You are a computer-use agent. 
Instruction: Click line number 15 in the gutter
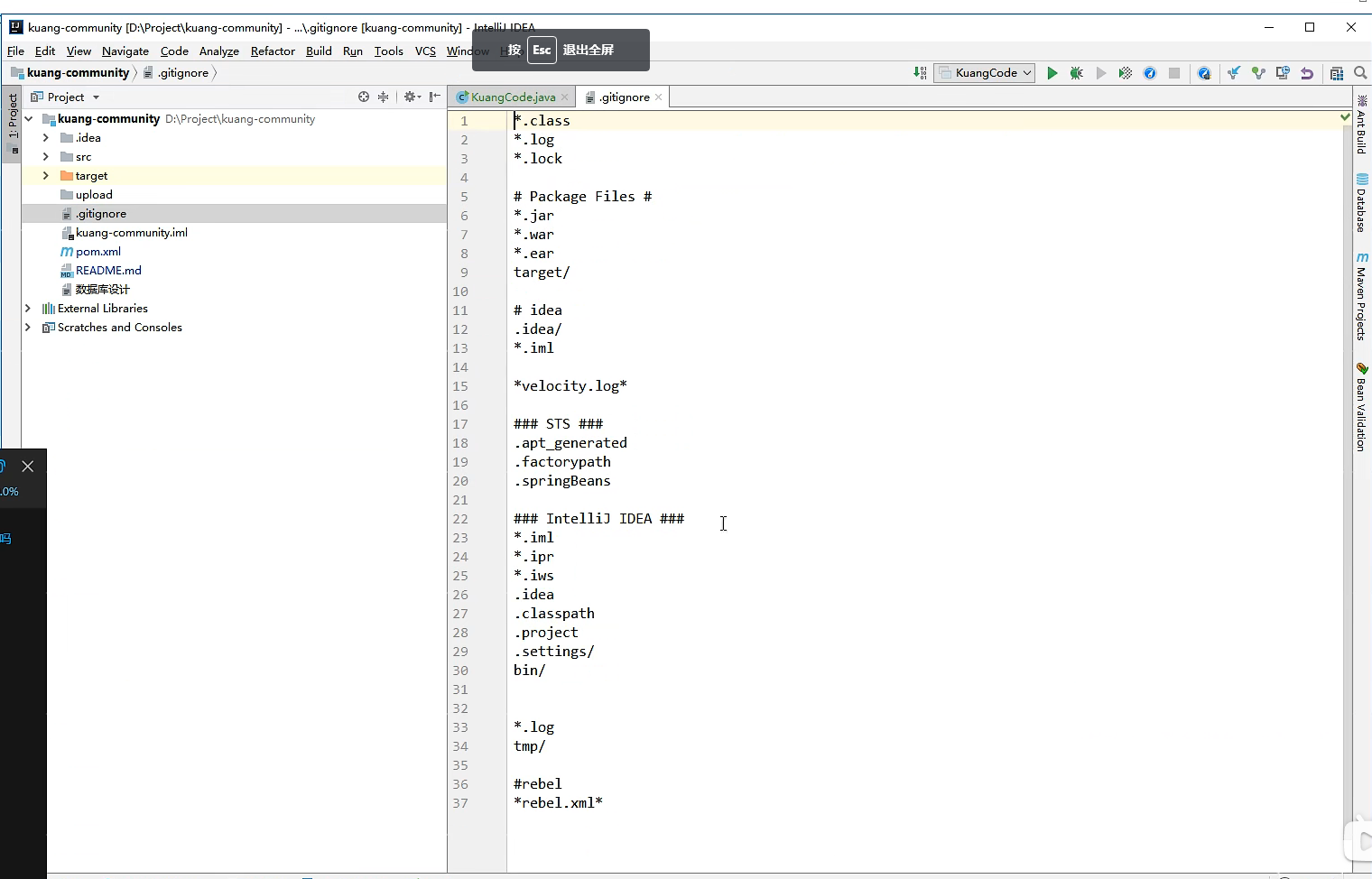tap(460, 386)
